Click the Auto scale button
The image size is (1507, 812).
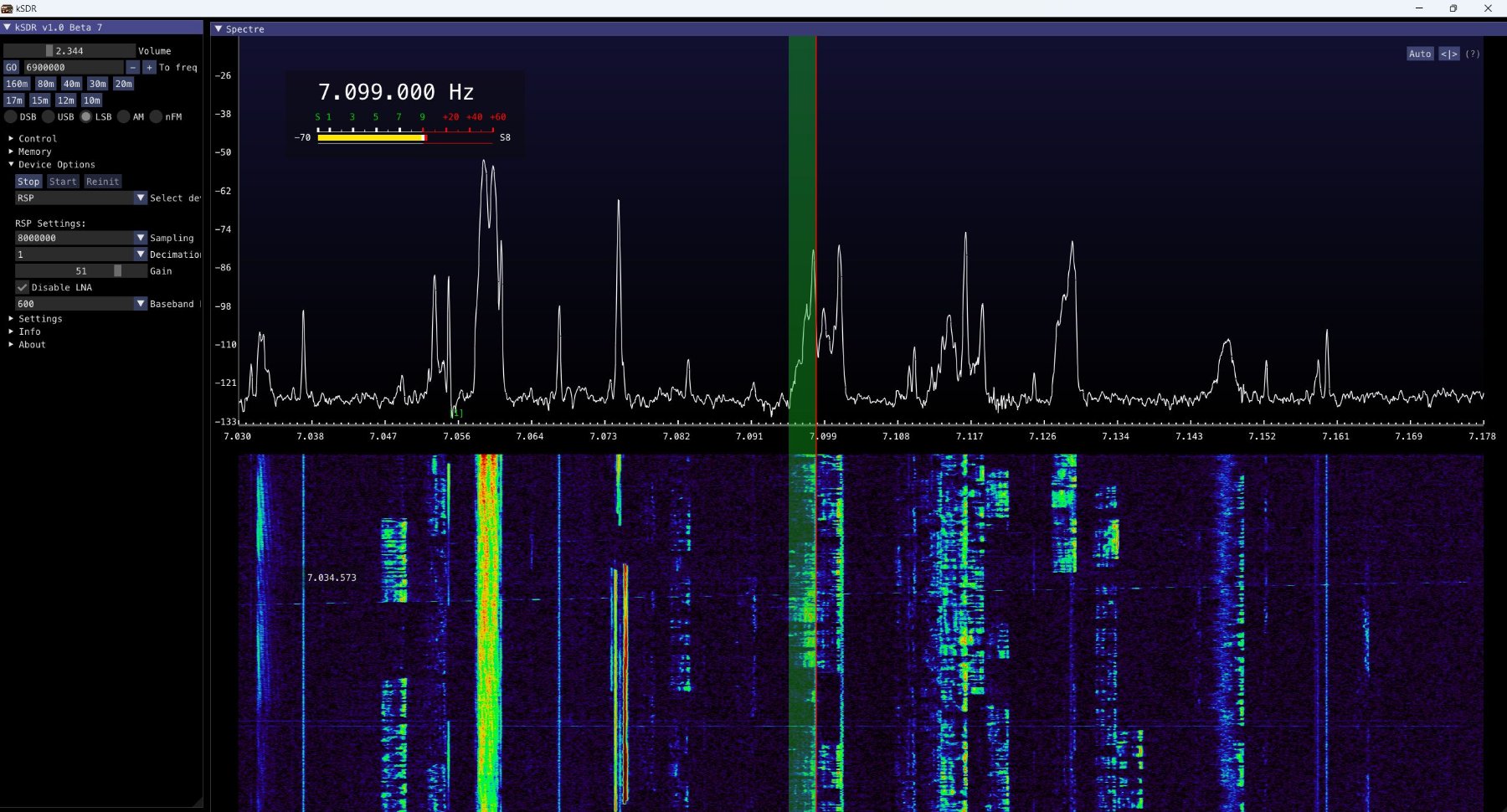coord(1420,54)
